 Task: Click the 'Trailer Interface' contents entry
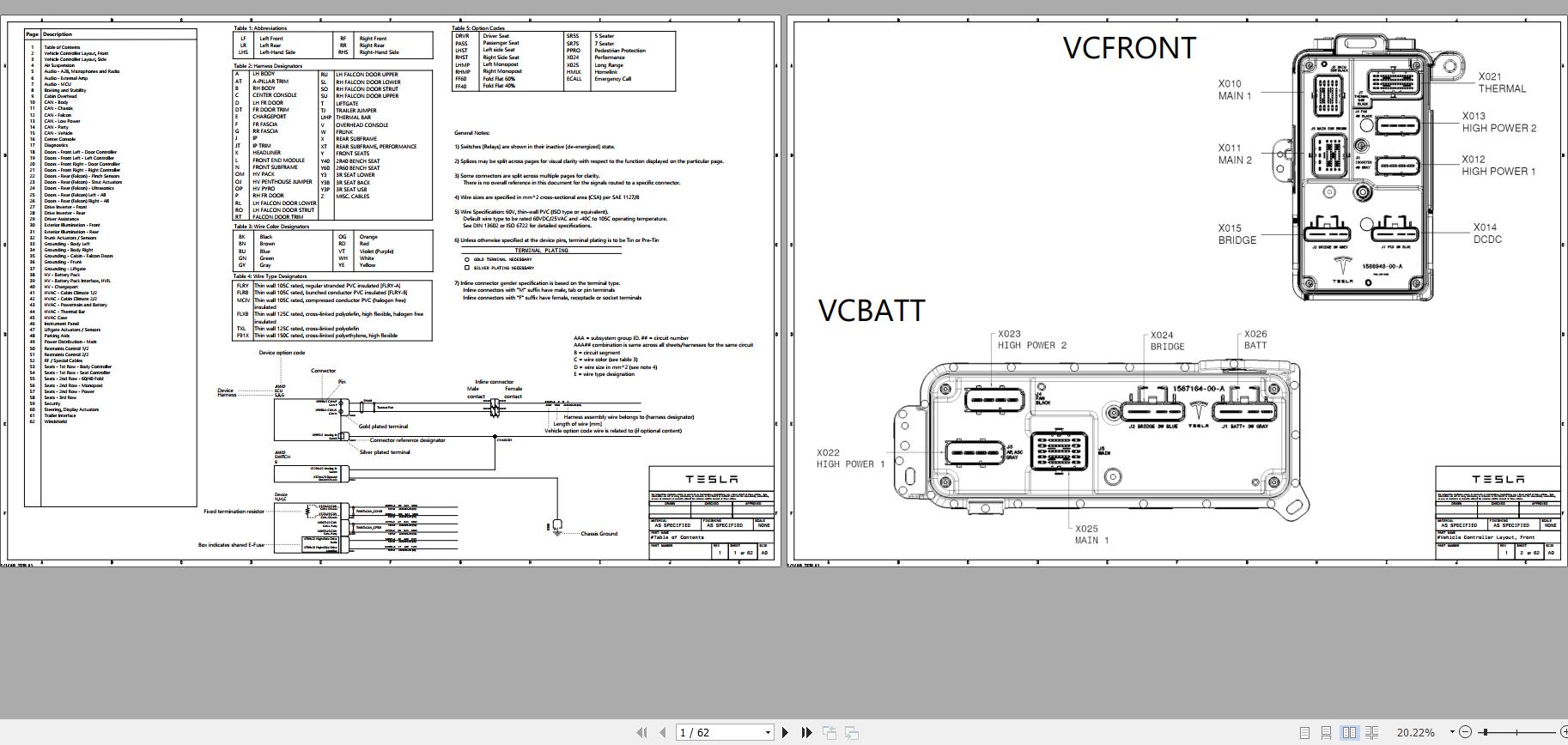[x=60, y=415]
